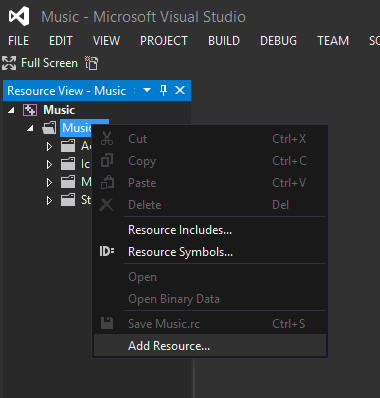
Task: Open the VIEW menu
Action: 106,41
